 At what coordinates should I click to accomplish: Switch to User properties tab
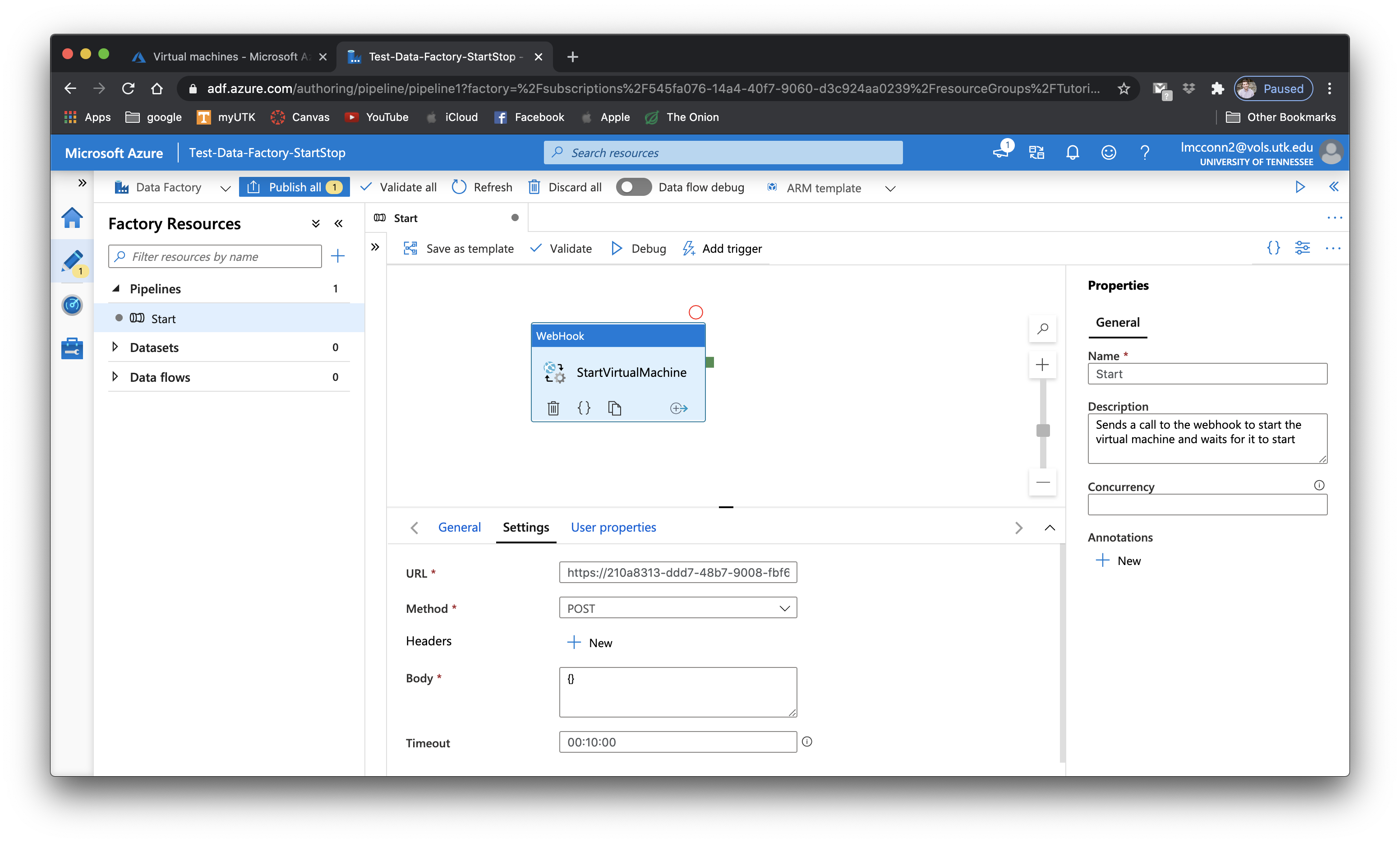coord(613,527)
